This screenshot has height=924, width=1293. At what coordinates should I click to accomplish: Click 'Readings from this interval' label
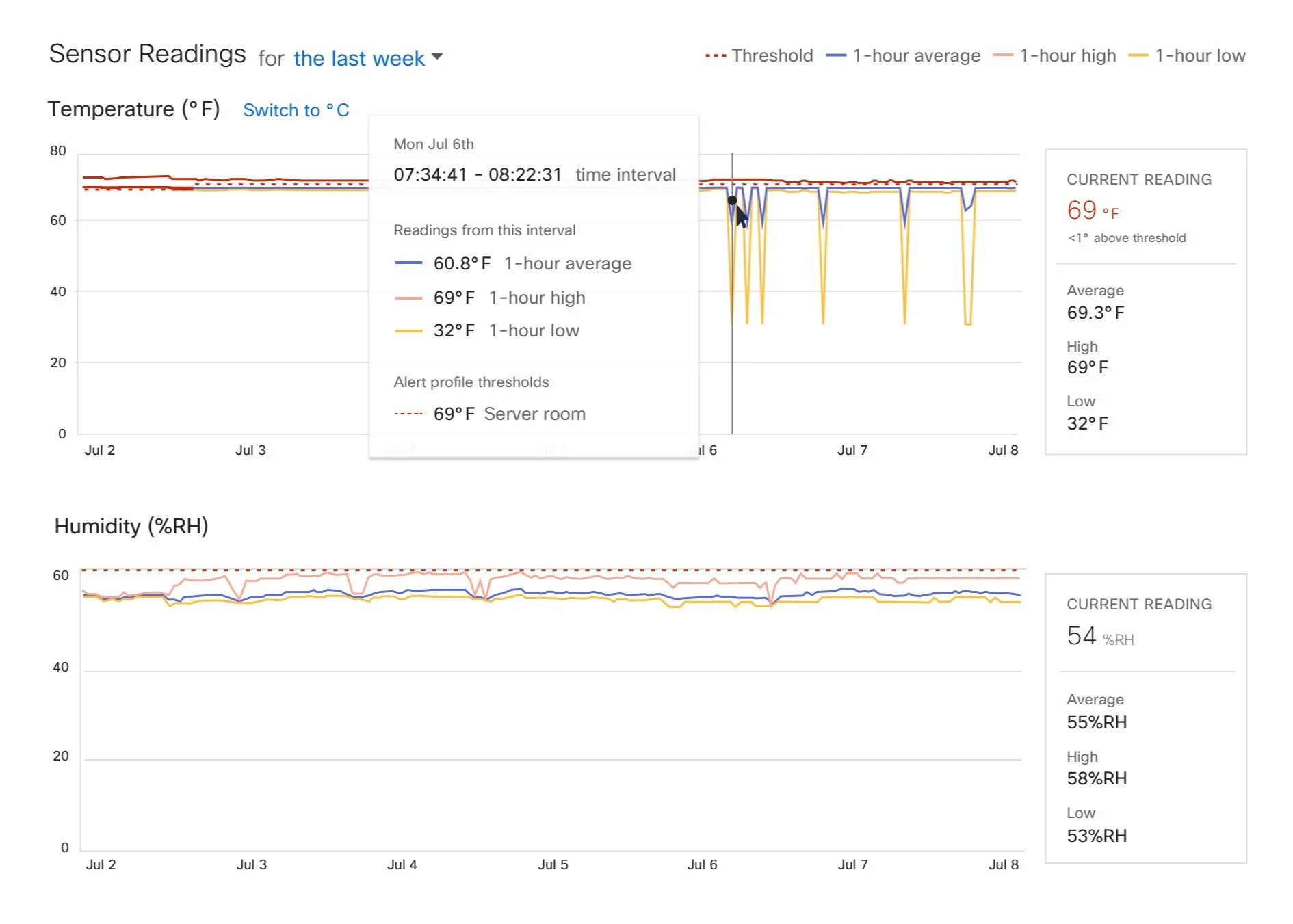[484, 230]
